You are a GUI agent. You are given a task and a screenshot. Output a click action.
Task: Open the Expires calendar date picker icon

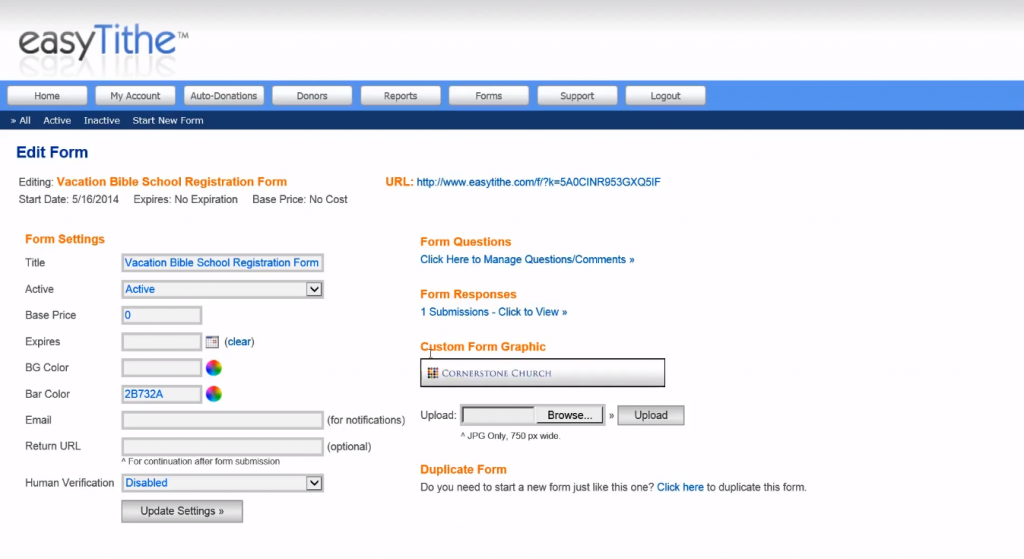coord(212,342)
